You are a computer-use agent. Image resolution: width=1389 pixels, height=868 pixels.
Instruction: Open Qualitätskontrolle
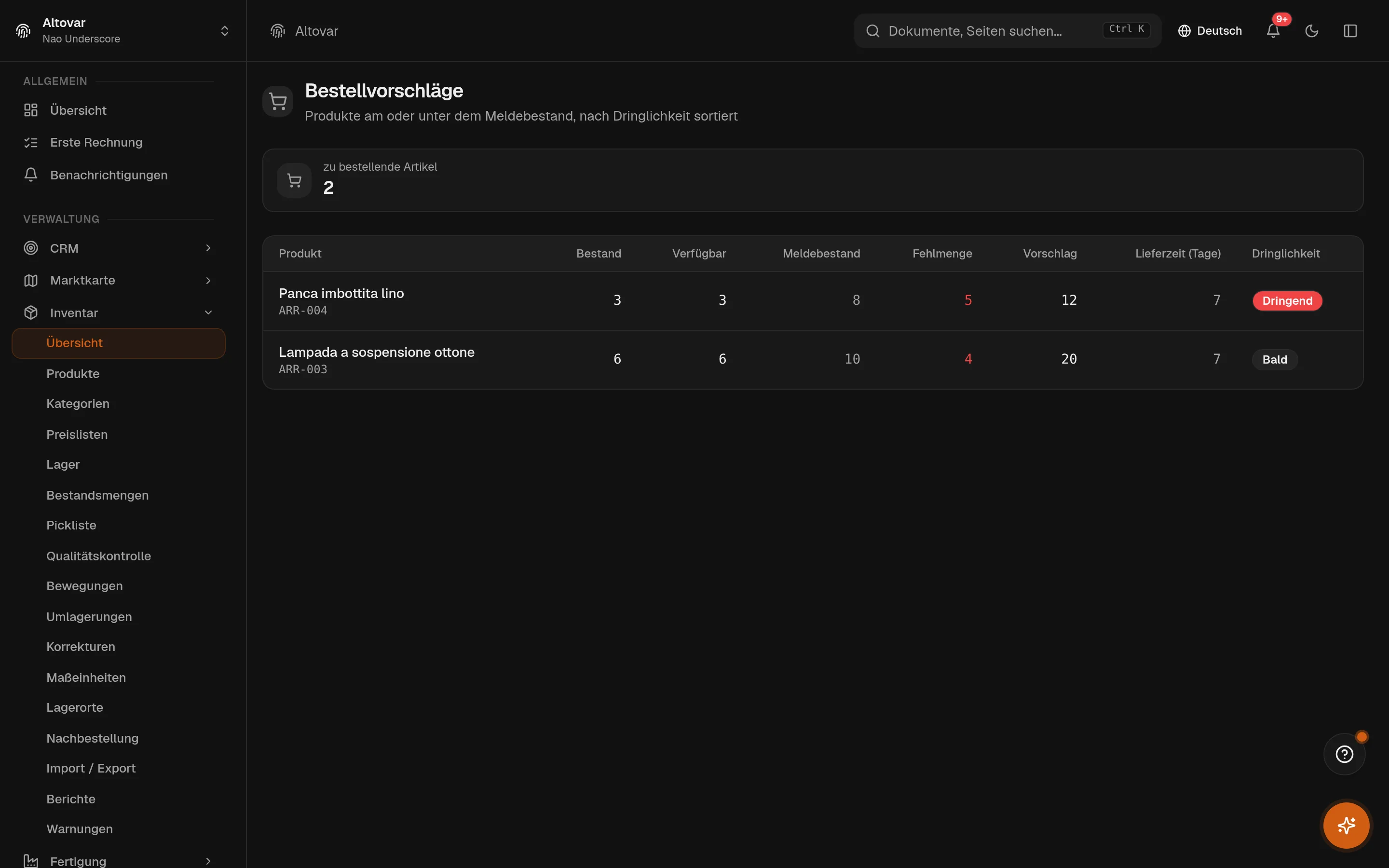[x=99, y=556]
